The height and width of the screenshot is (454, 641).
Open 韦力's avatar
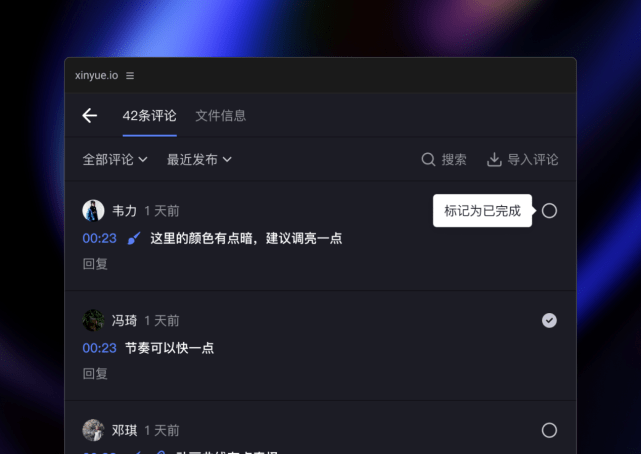[x=93, y=210]
